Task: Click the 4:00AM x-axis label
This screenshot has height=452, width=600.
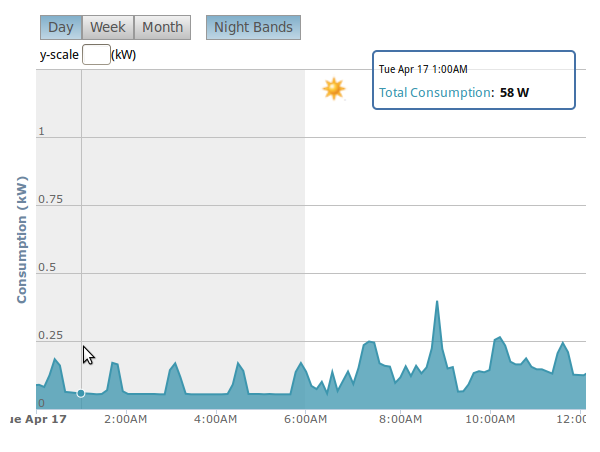Action: (x=215, y=420)
